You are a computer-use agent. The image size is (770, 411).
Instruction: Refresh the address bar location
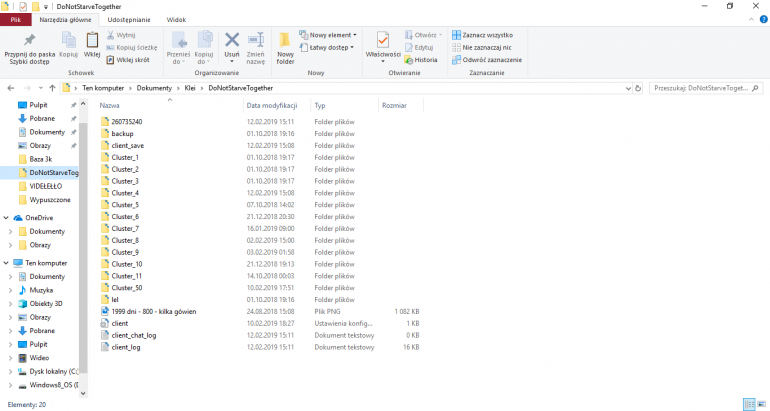click(x=638, y=88)
